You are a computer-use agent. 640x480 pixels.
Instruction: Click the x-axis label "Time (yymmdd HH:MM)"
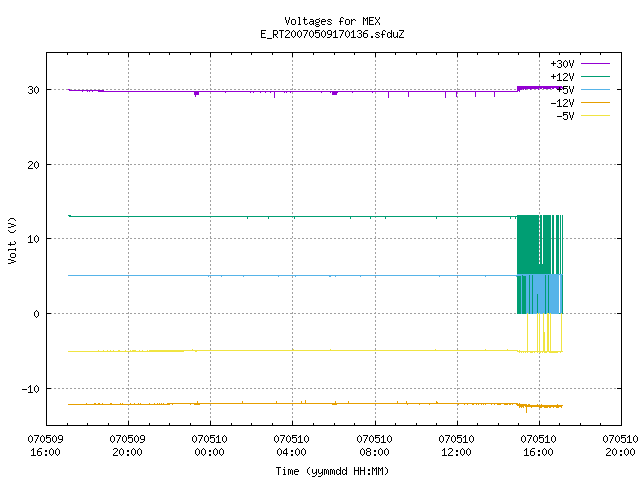coord(332,471)
